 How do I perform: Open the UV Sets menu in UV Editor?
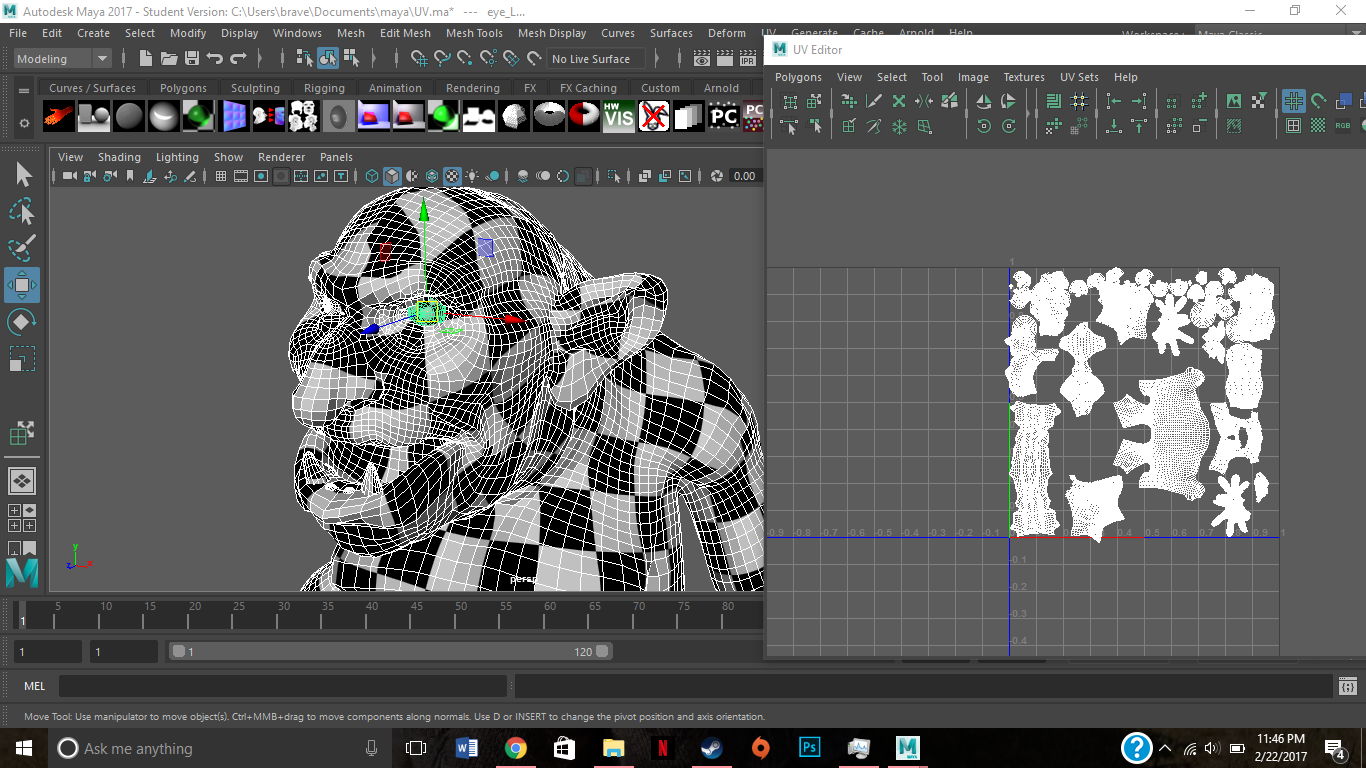coord(1079,77)
